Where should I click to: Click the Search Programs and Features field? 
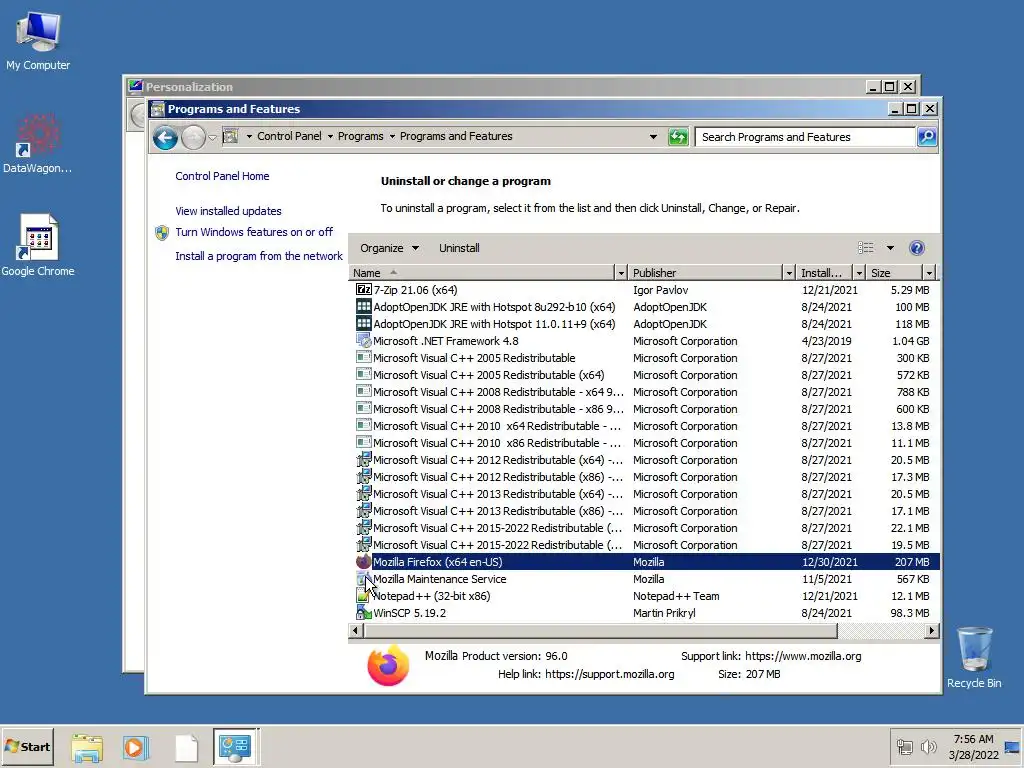[806, 137]
